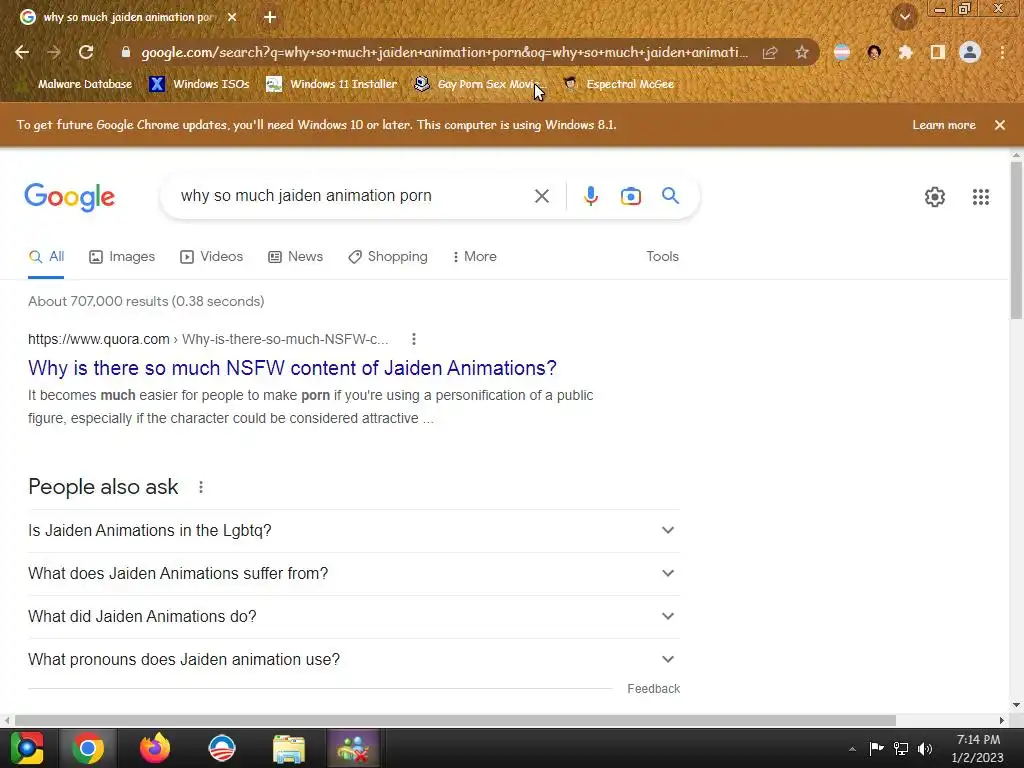Open Google quick settings gear
The height and width of the screenshot is (768, 1024).
point(935,197)
